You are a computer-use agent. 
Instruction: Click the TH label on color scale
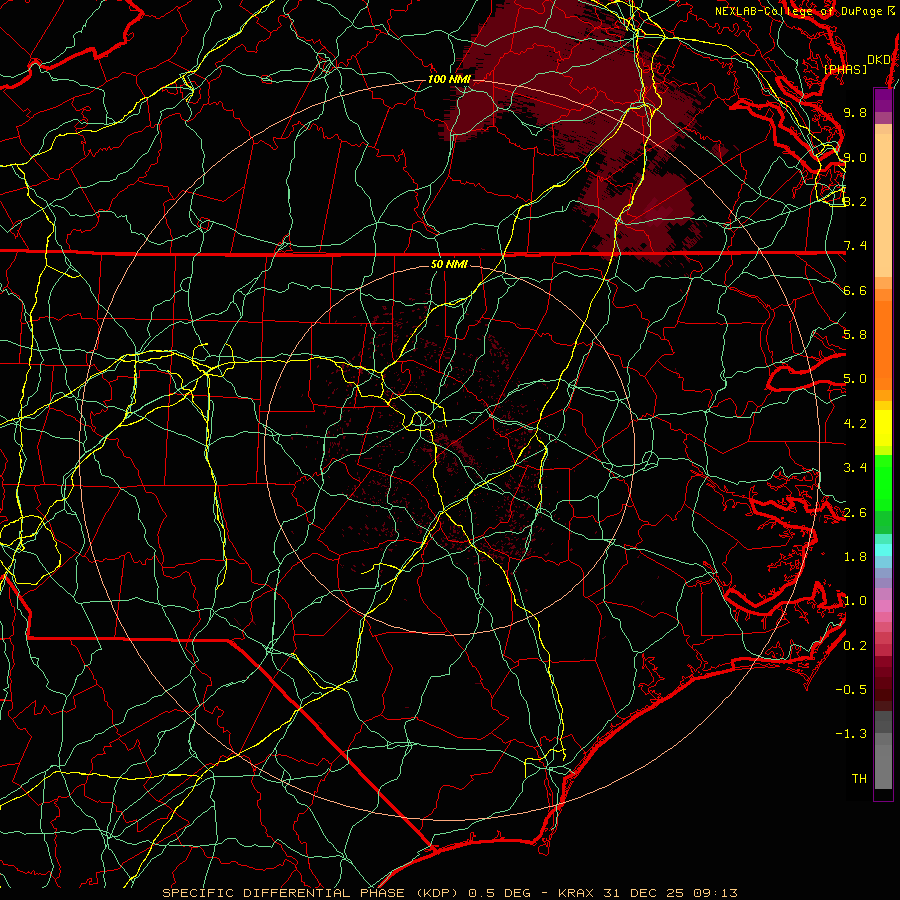click(859, 779)
